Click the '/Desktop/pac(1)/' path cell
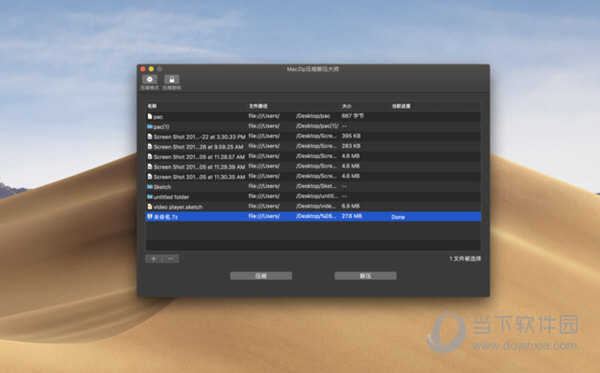Image resolution: width=600 pixels, height=373 pixels. (317, 125)
